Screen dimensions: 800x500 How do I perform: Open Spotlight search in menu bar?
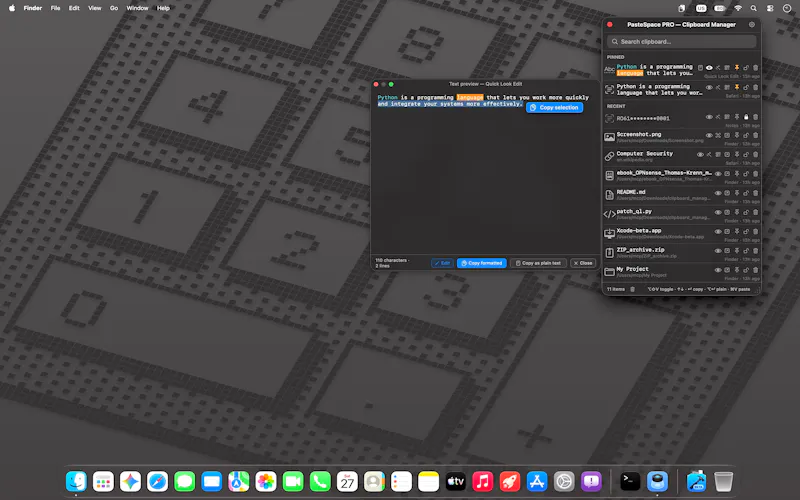[754, 8]
